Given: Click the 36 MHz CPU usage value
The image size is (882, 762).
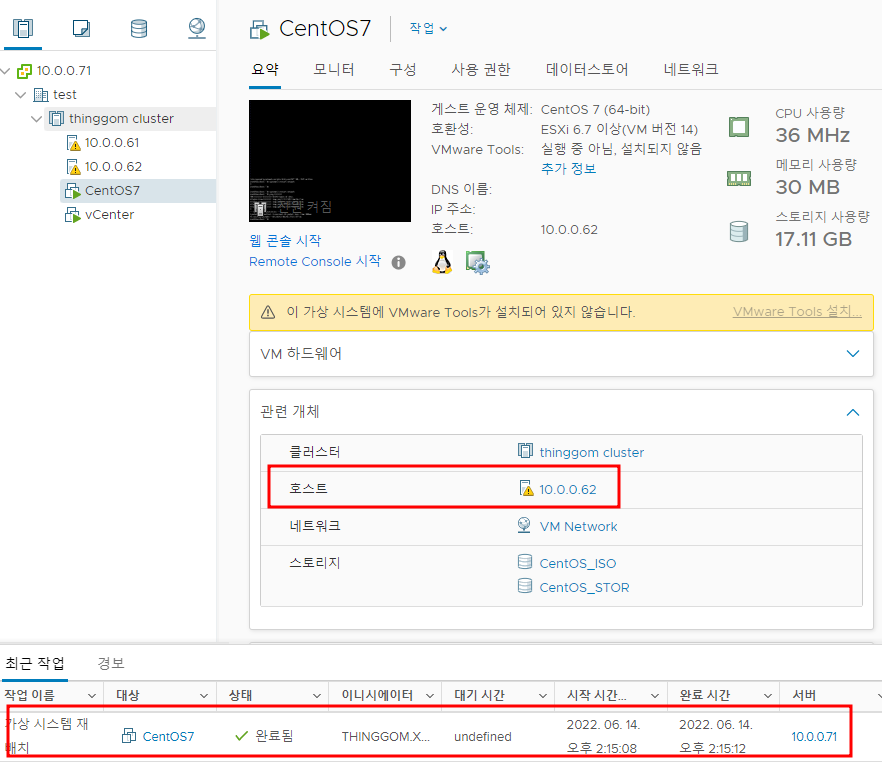Looking at the screenshot, I should coord(813,136).
